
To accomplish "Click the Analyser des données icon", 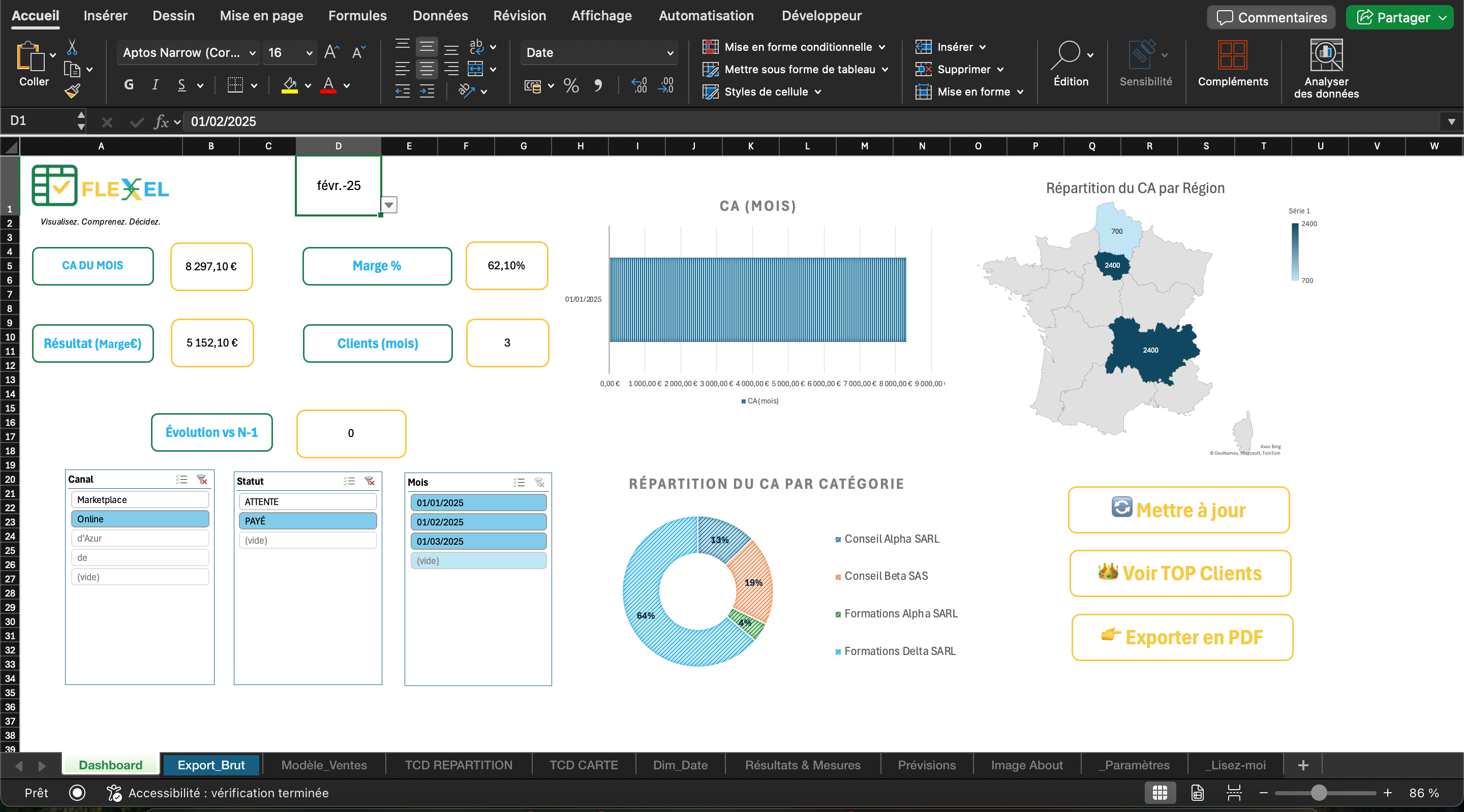I will [1326, 55].
